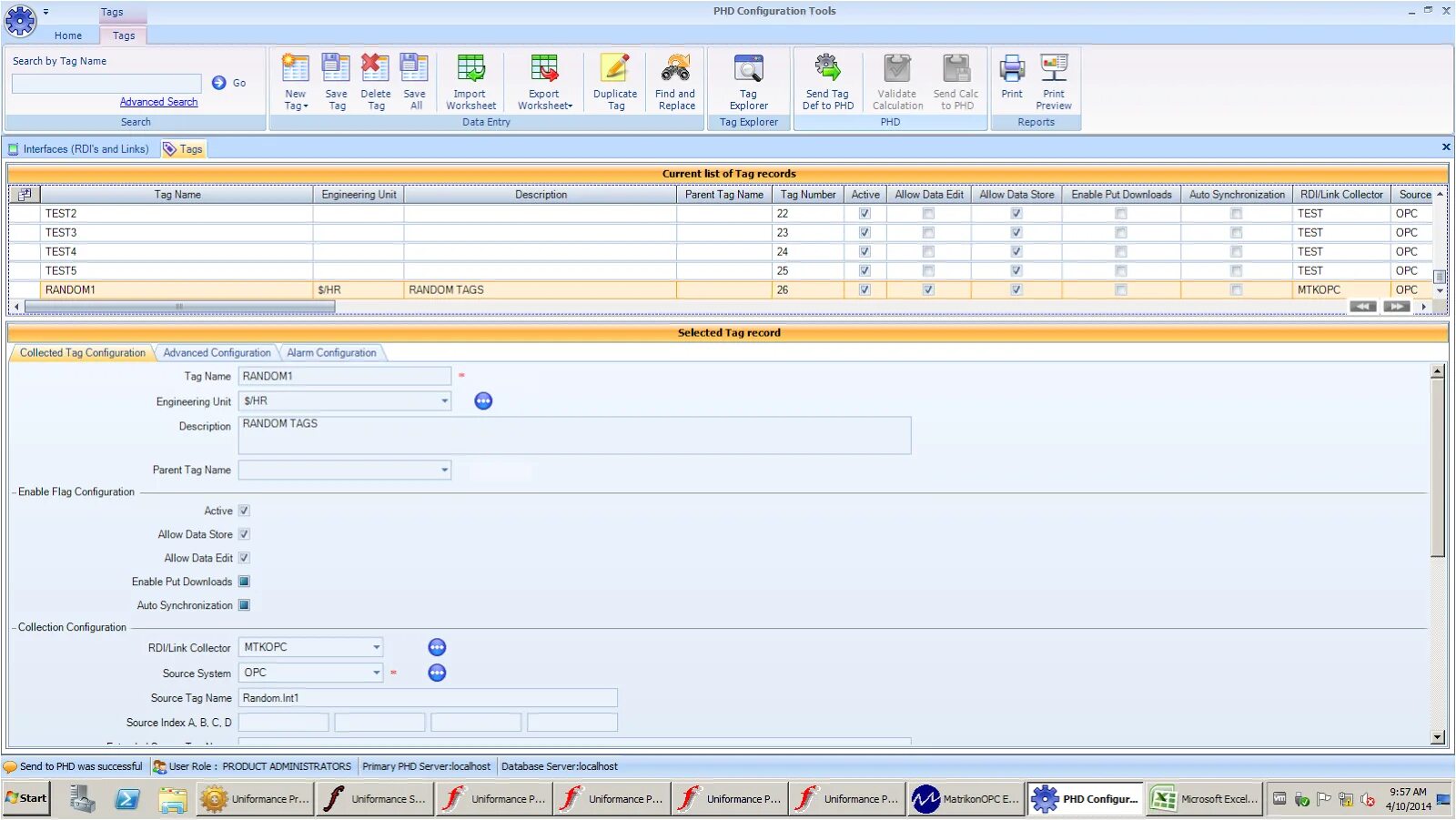Click browse button next to Engineering Unit
The height and width of the screenshot is (820, 1456).
point(483,401)
